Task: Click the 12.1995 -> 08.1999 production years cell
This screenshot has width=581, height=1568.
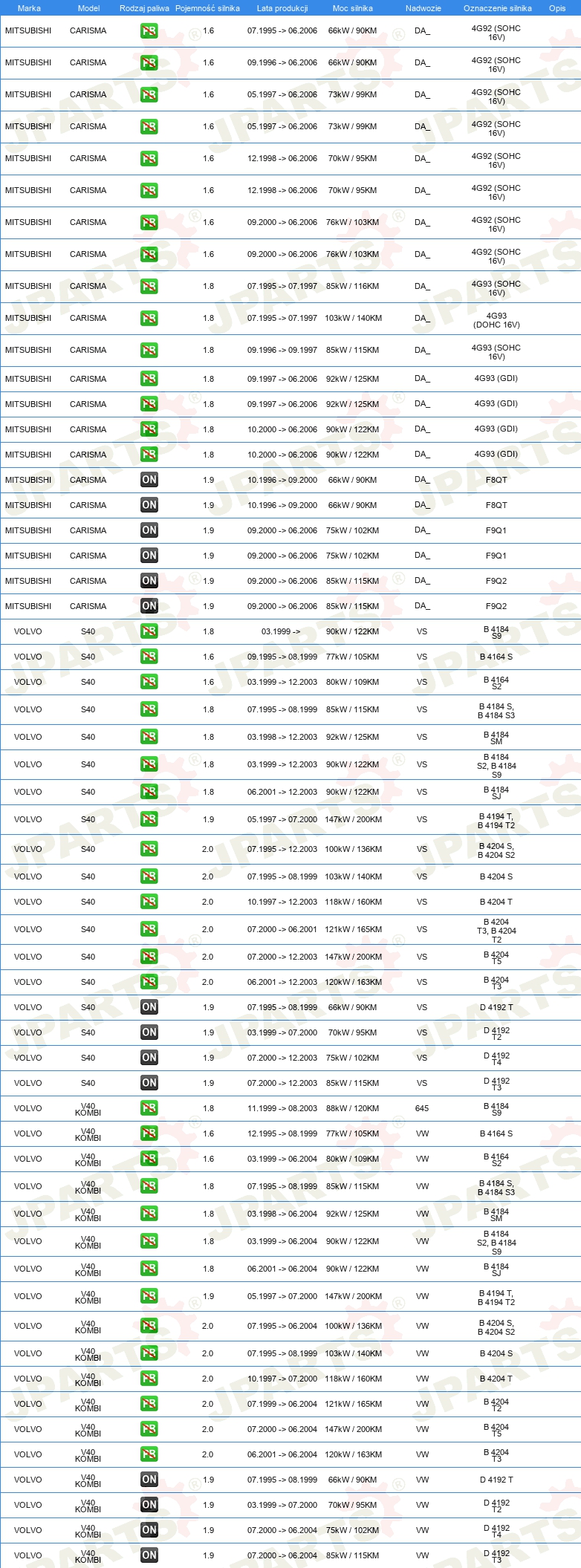Action: (x=282, y=1133)
